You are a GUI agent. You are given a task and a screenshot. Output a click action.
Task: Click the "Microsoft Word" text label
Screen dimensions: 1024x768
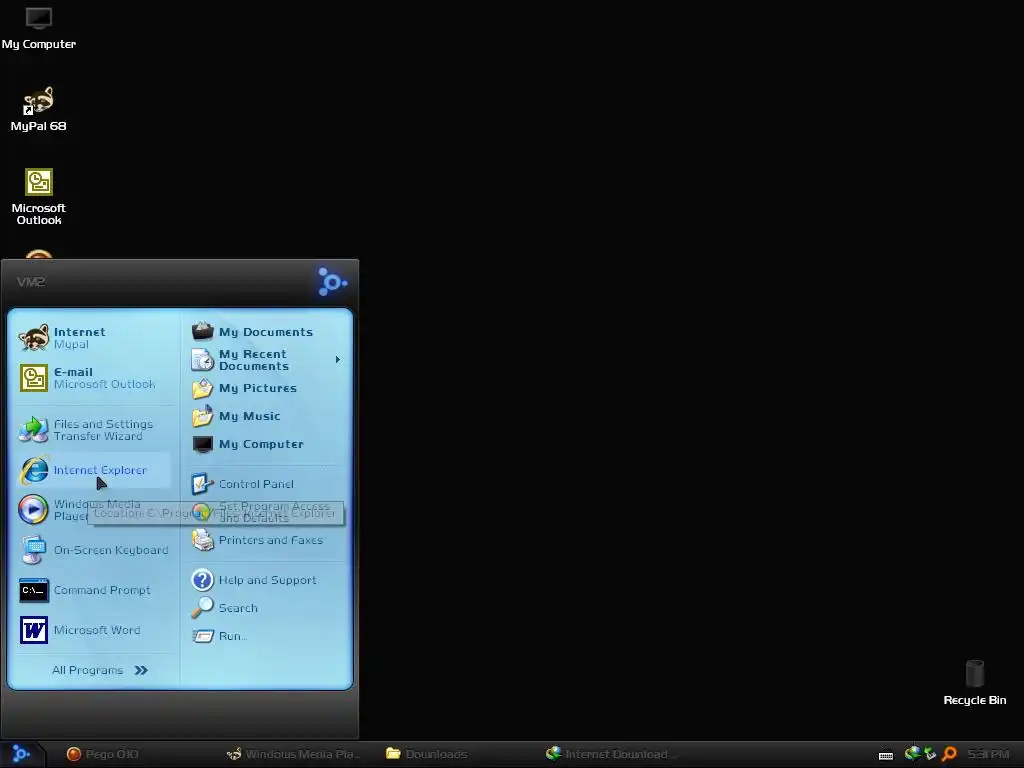97,630
